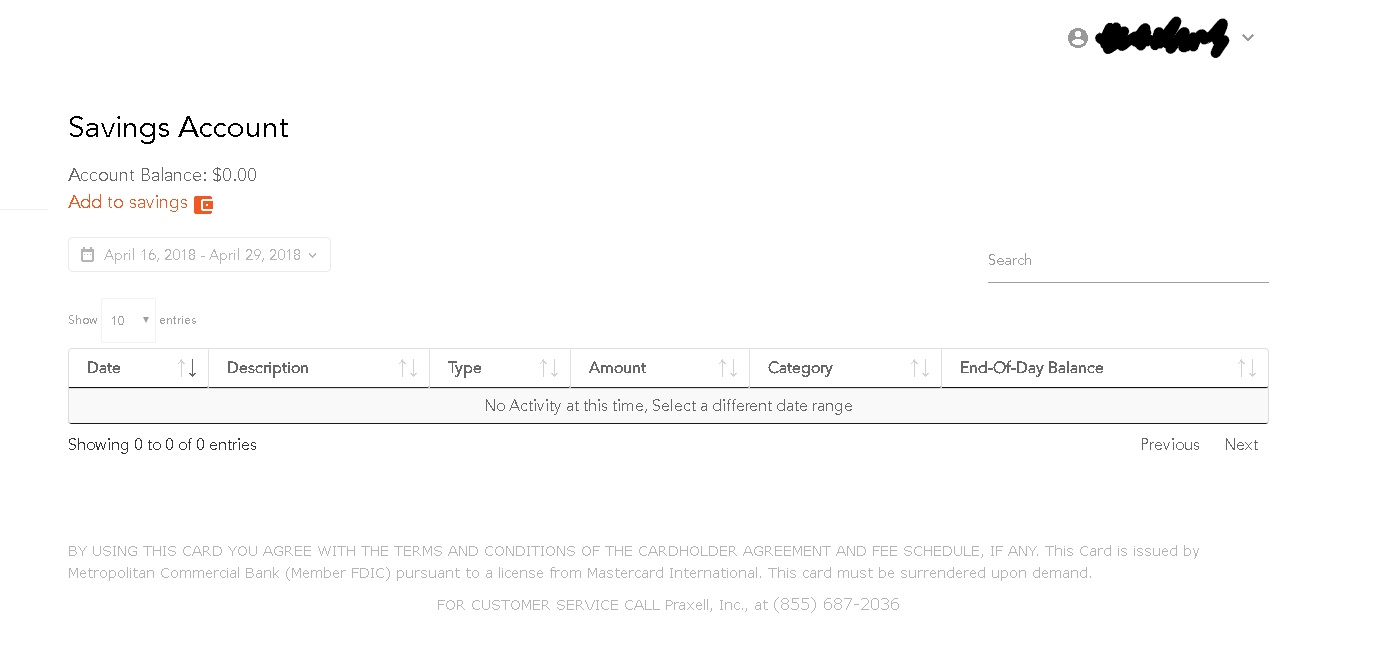Sort by the Amount column arrows
1378x666 pixels.
727,368
